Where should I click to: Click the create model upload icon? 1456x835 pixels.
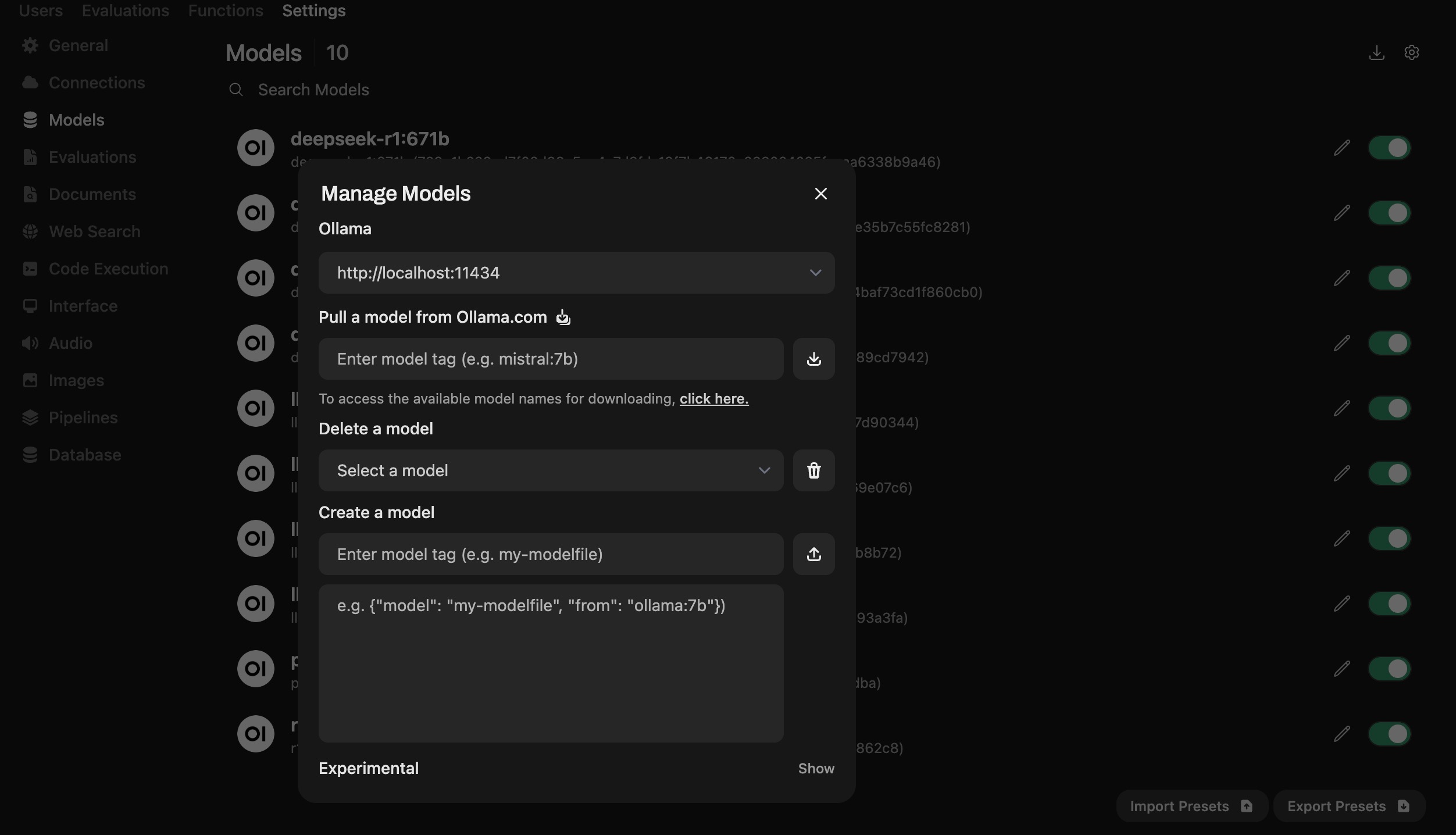point(813,554)
